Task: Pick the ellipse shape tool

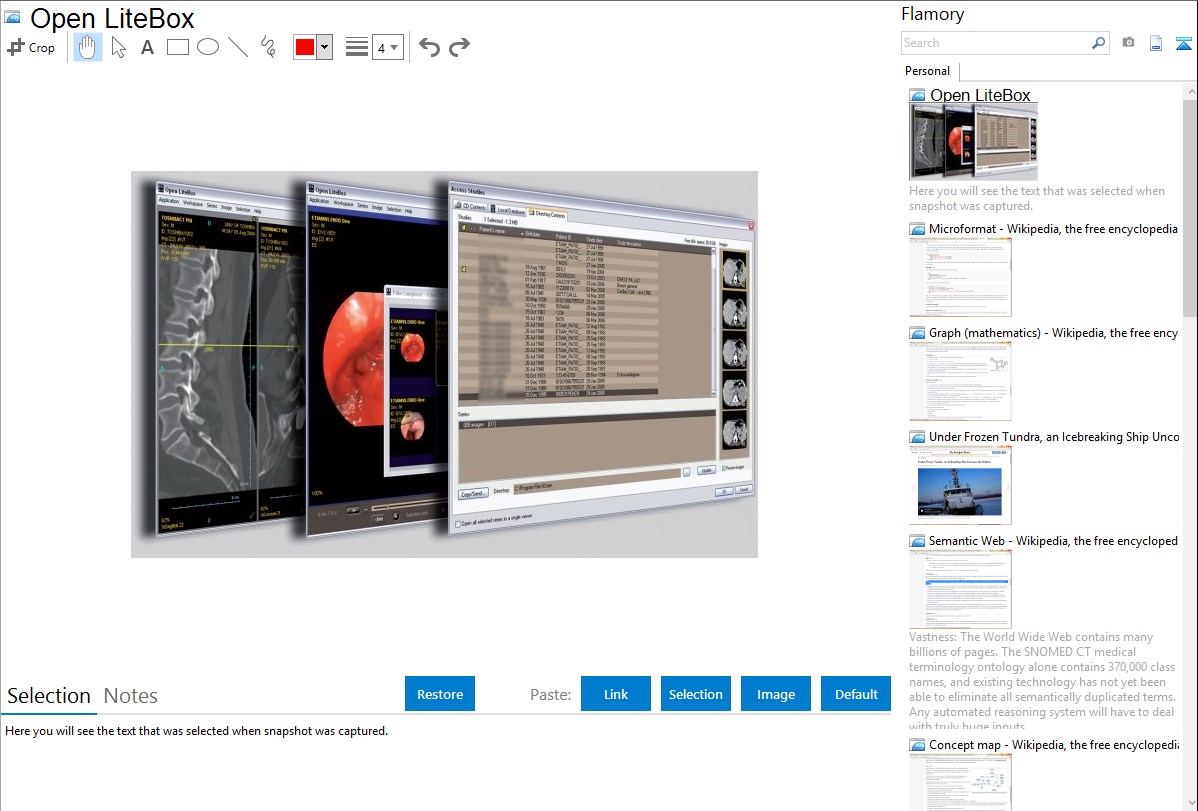Action: (x=208, y=47)
